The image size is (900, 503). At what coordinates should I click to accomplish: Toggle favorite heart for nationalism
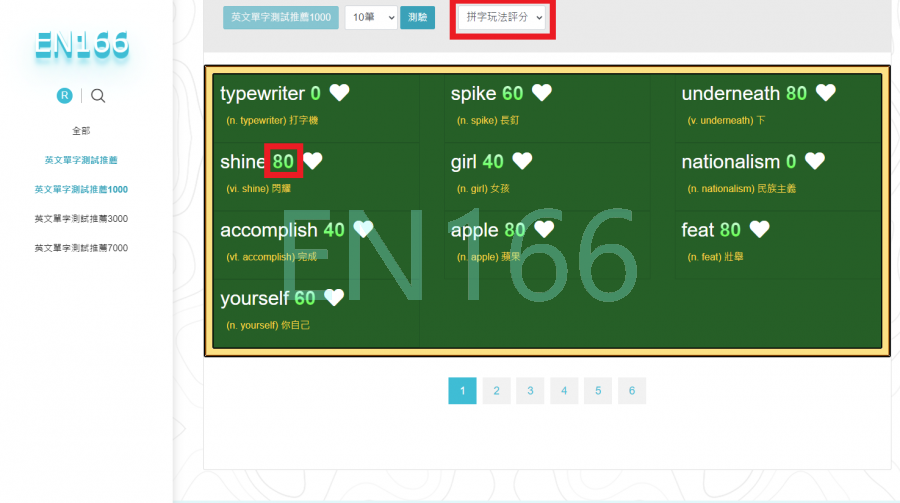tap(815, 161)
